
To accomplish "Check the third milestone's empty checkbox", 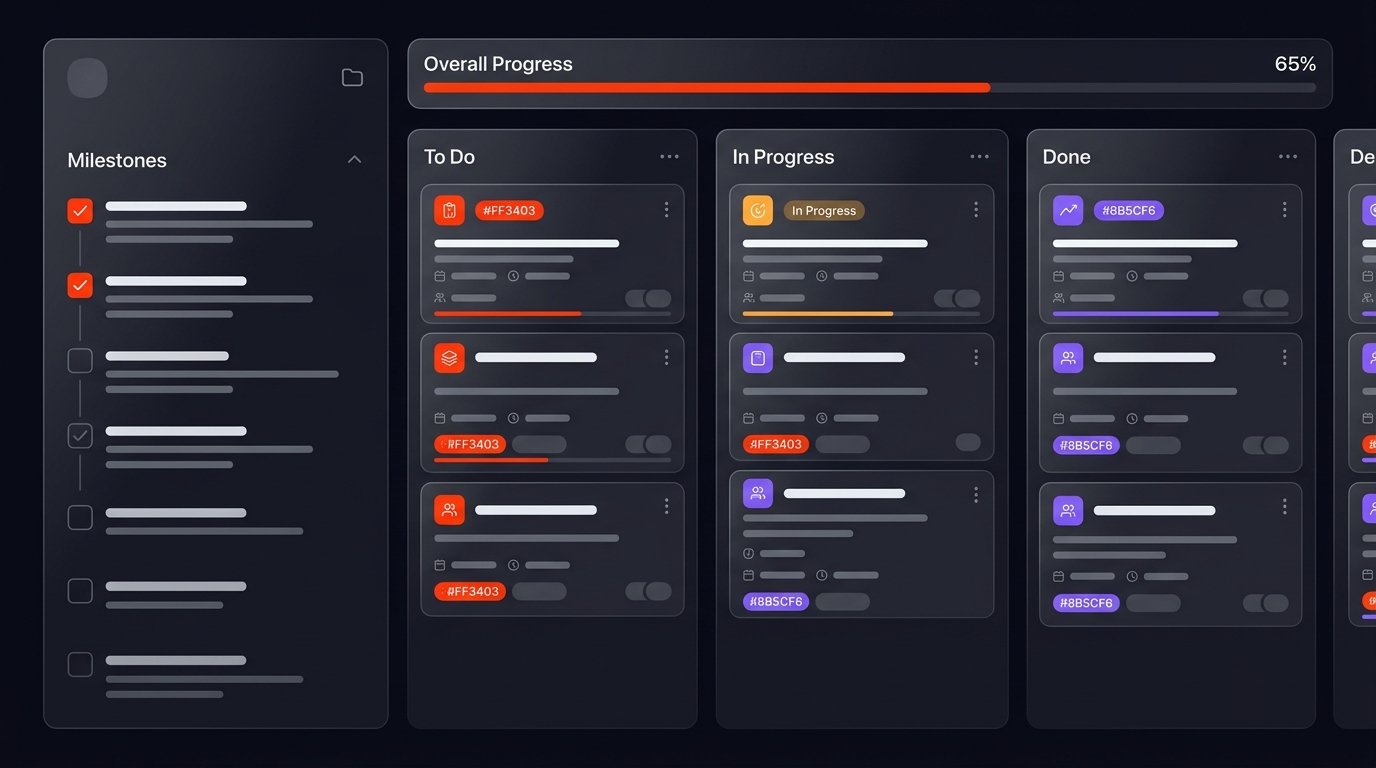I will (80, 360).
